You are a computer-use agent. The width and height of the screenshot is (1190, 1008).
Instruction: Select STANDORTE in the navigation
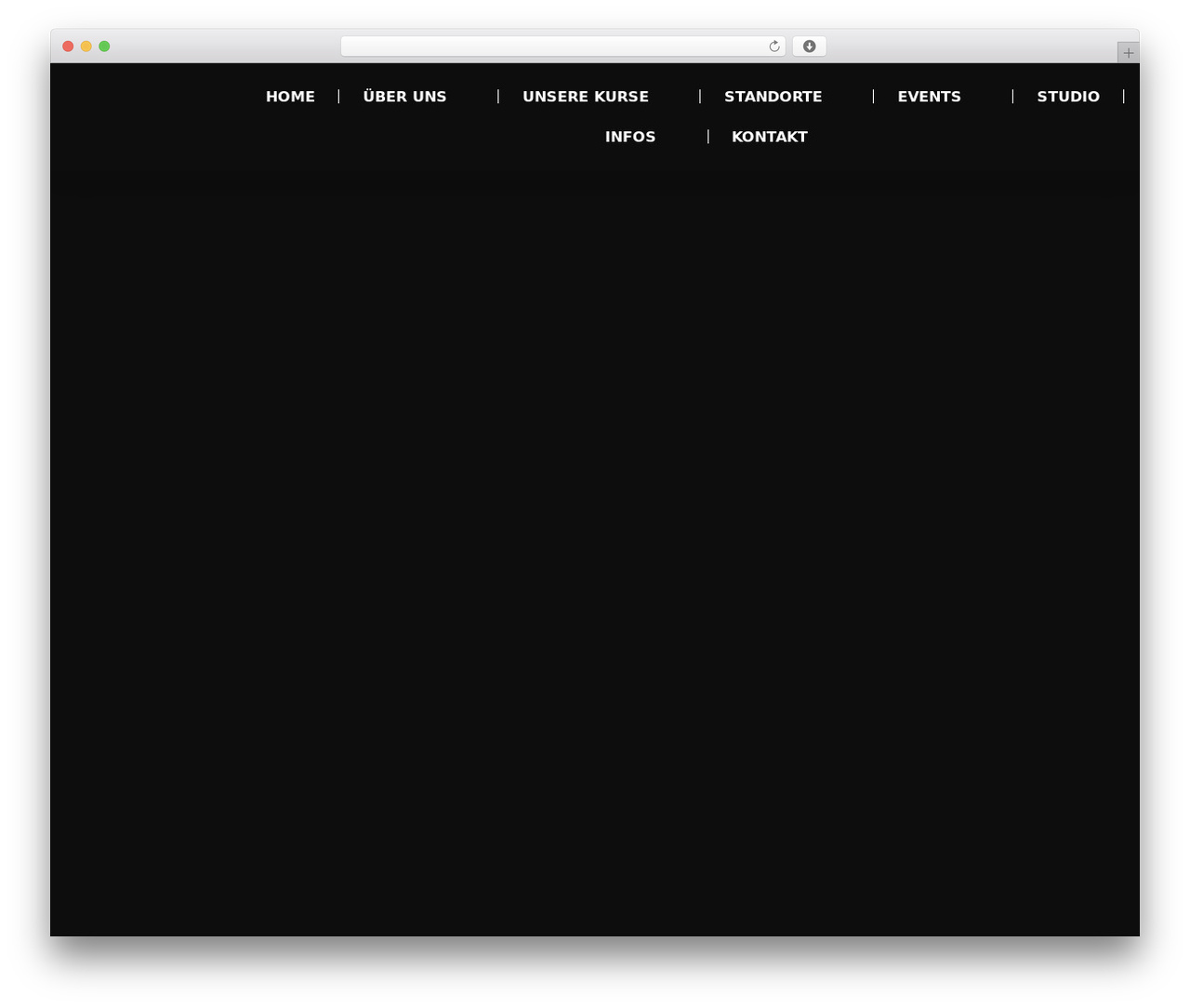(x=773, y=97)
